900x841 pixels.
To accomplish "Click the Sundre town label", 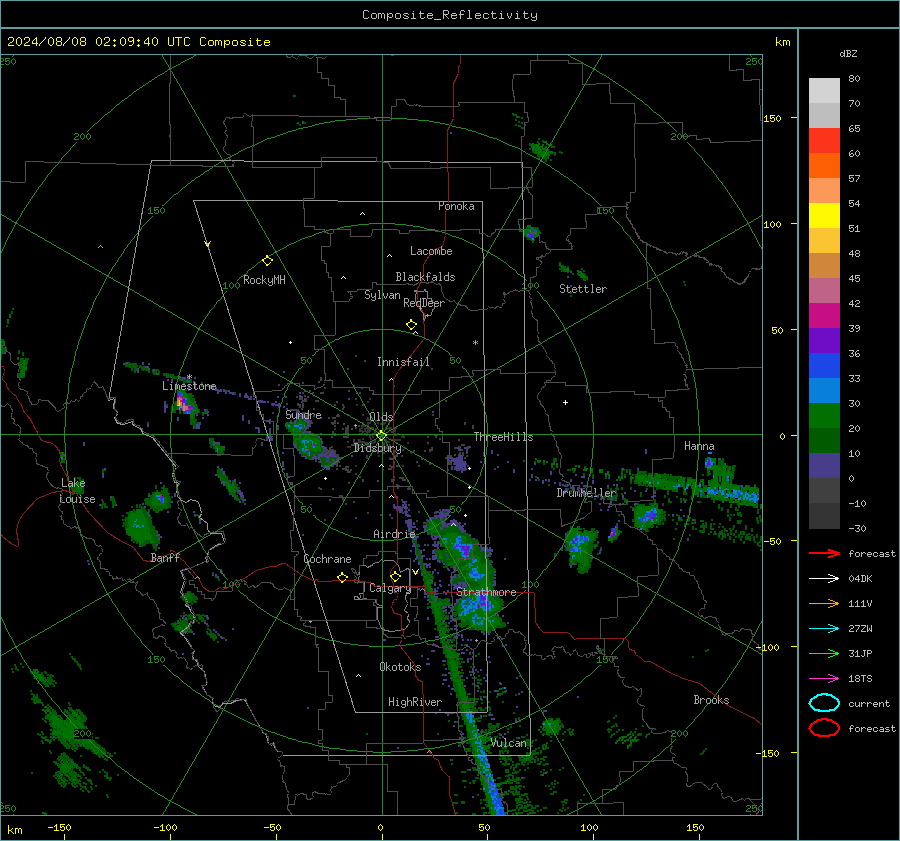I will pyautogui.click(x=304, y=414).
